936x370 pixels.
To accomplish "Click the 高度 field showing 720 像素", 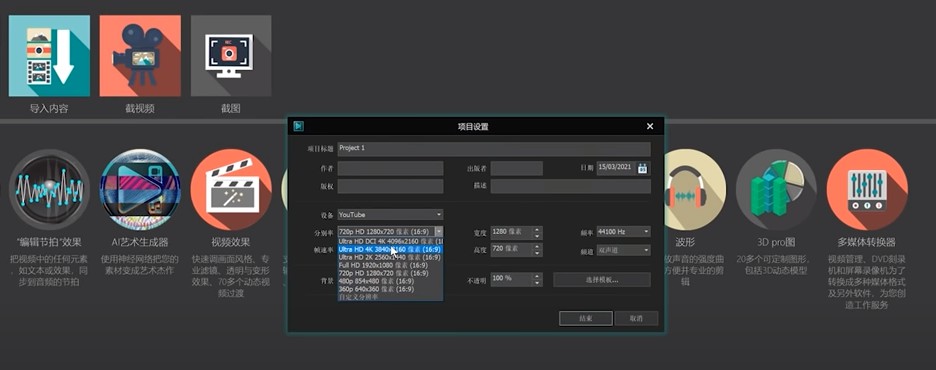I will pos(512,250).
